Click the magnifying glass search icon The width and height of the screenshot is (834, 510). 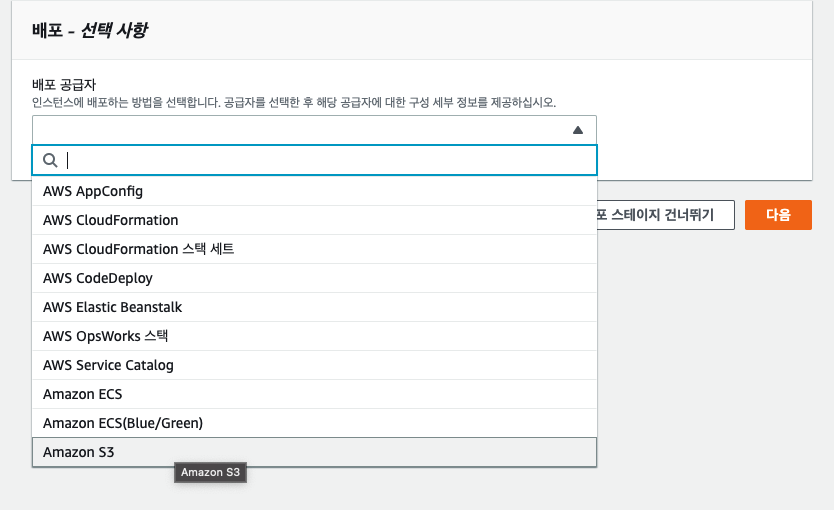[x=50, y=160]
